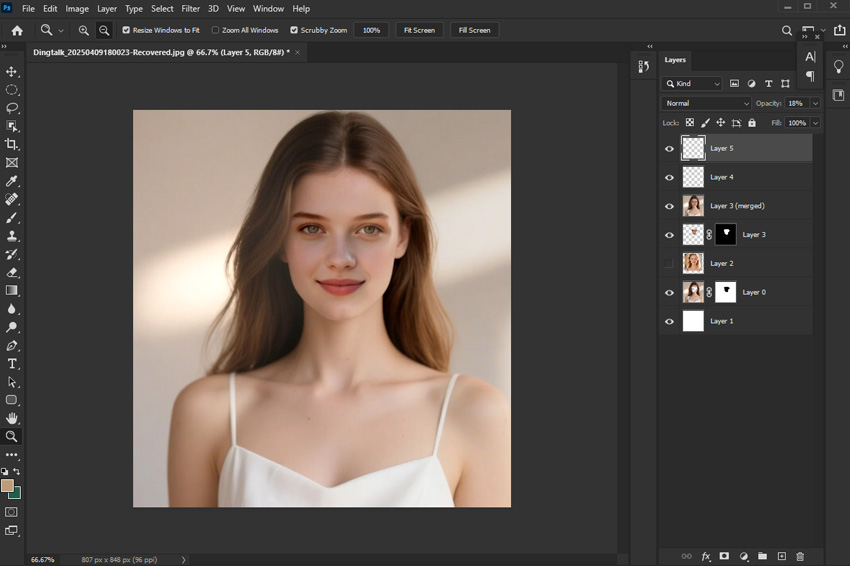Select the Hand tool
Viewport: 850px width, 566px height.
(x=11, y=418)
